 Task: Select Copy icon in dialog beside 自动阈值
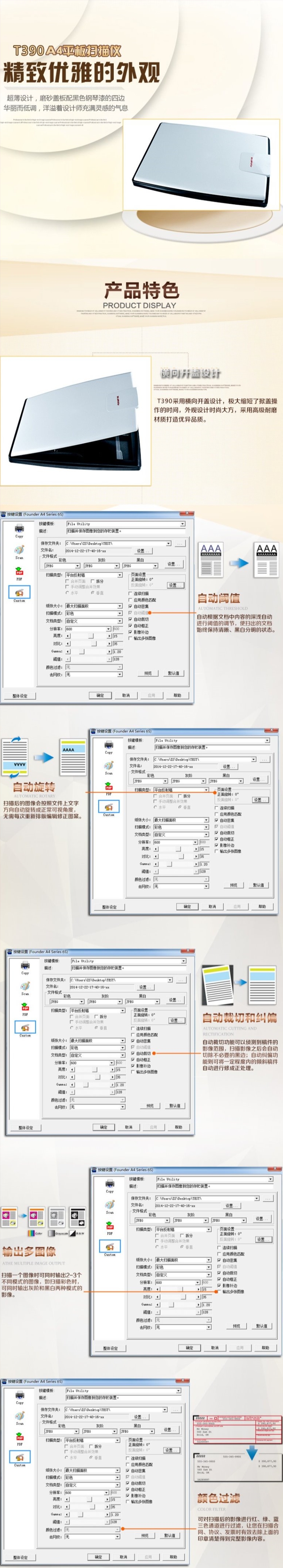pyautogui.click(x=19, y=528)
